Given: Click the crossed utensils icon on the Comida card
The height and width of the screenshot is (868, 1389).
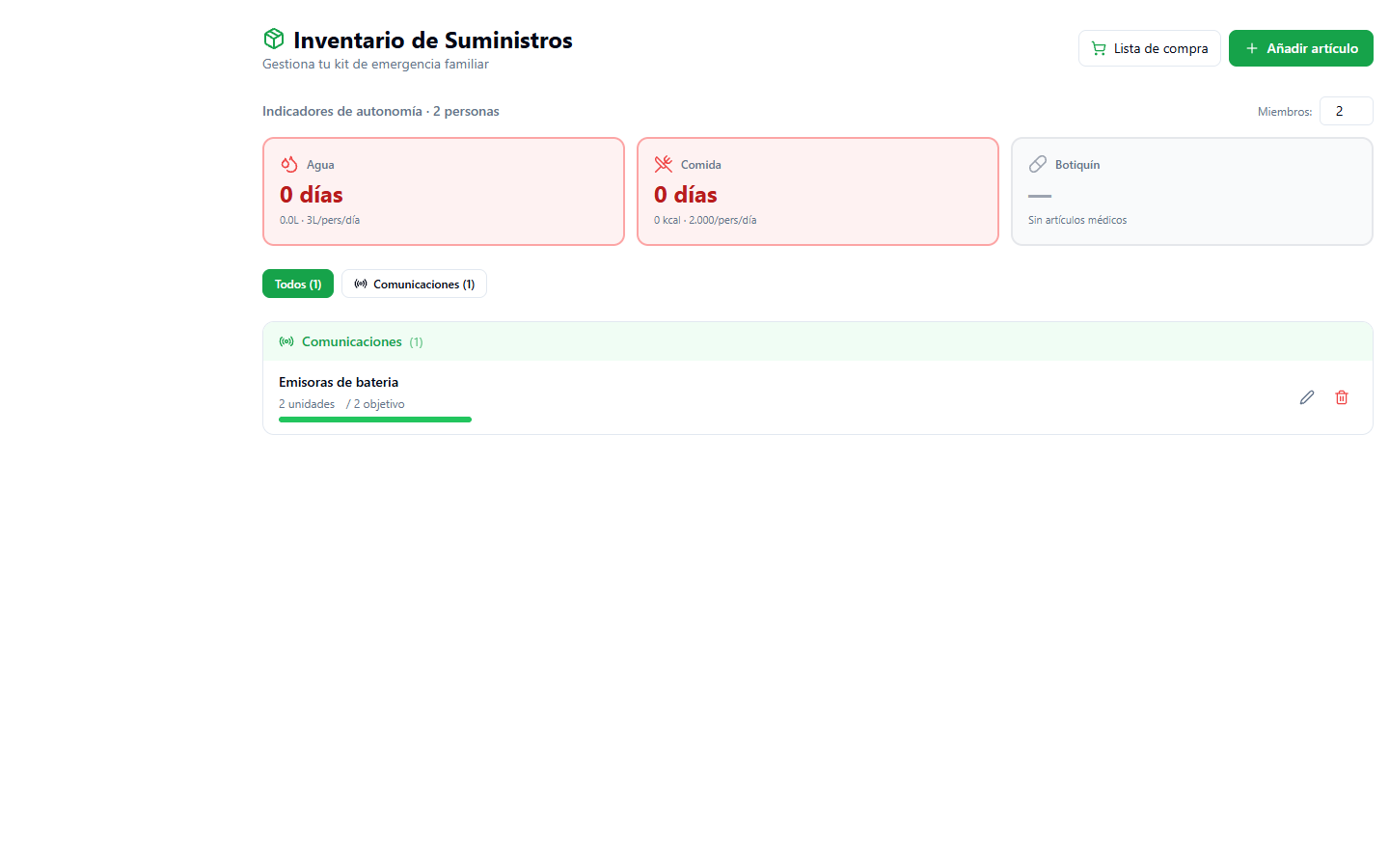Looking at the screenshot, I should tap(663, 164).
